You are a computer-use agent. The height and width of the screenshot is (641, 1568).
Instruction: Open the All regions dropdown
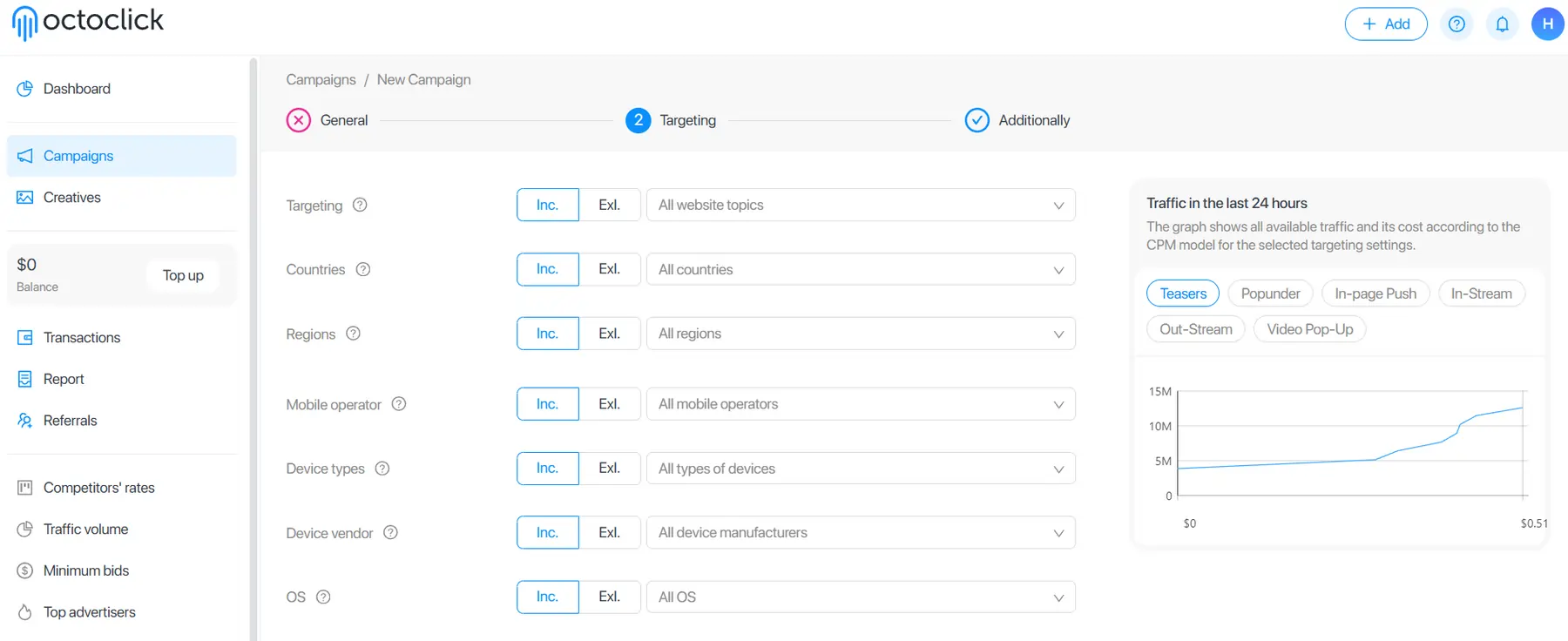861,334
